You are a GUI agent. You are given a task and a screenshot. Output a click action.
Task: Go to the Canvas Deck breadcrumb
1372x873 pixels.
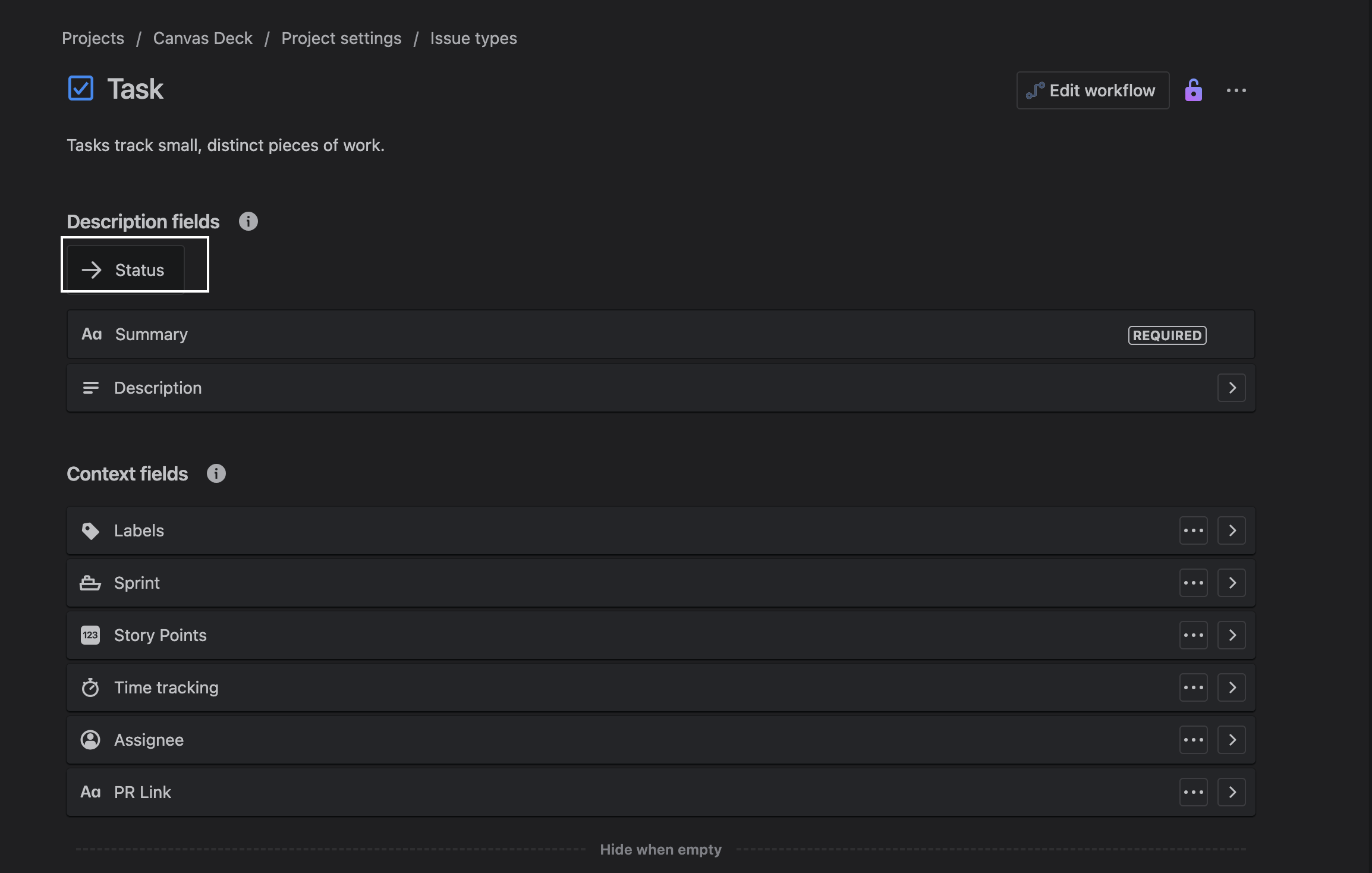[x=203, y=38]
